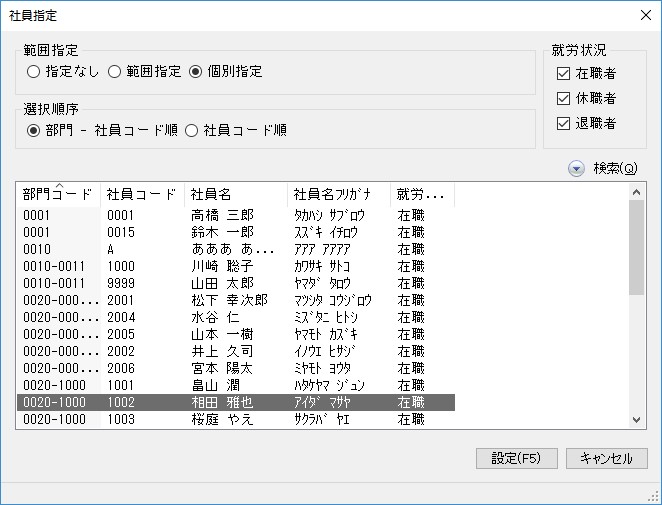This screenshot has width=662, height=505.
Task: Click the 社員名フリガナ column header
Action: click(331, 194)
